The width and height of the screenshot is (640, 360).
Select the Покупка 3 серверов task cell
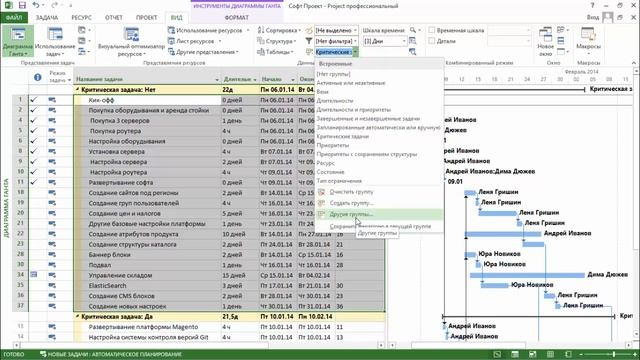point(147,121)
